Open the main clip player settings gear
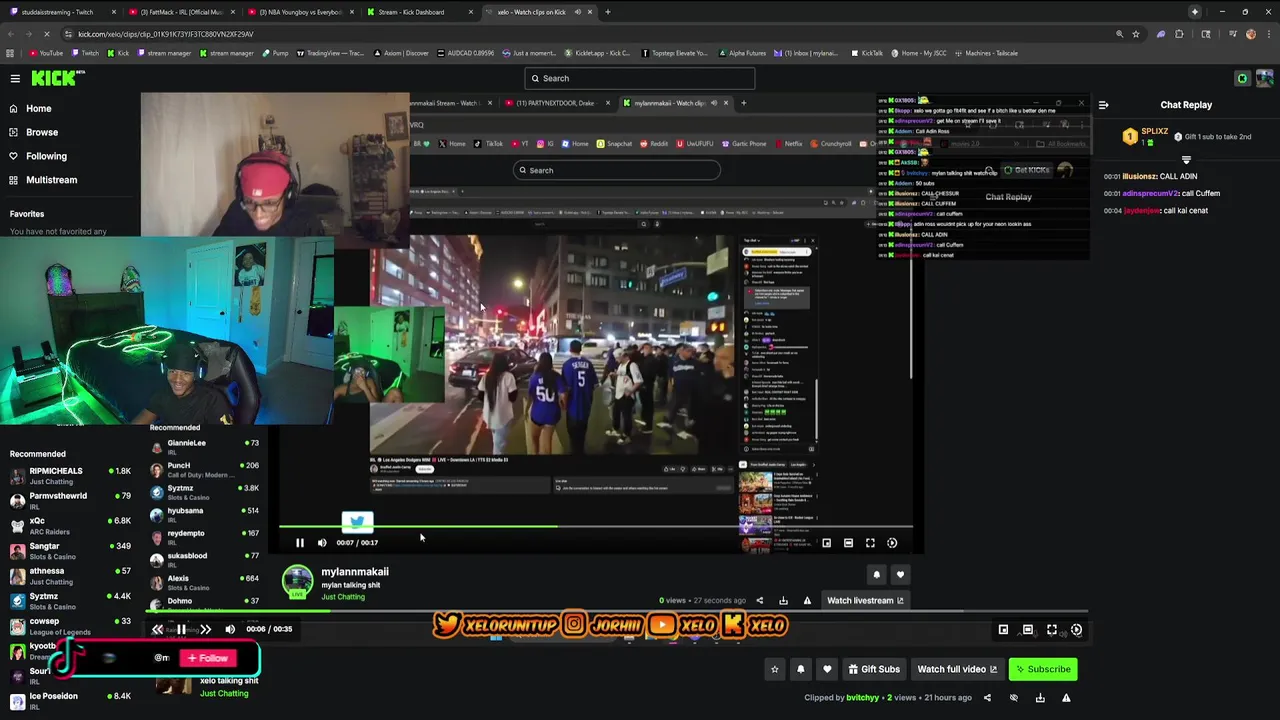This screenshot has width=1280, height=720. click(1076, 630)
